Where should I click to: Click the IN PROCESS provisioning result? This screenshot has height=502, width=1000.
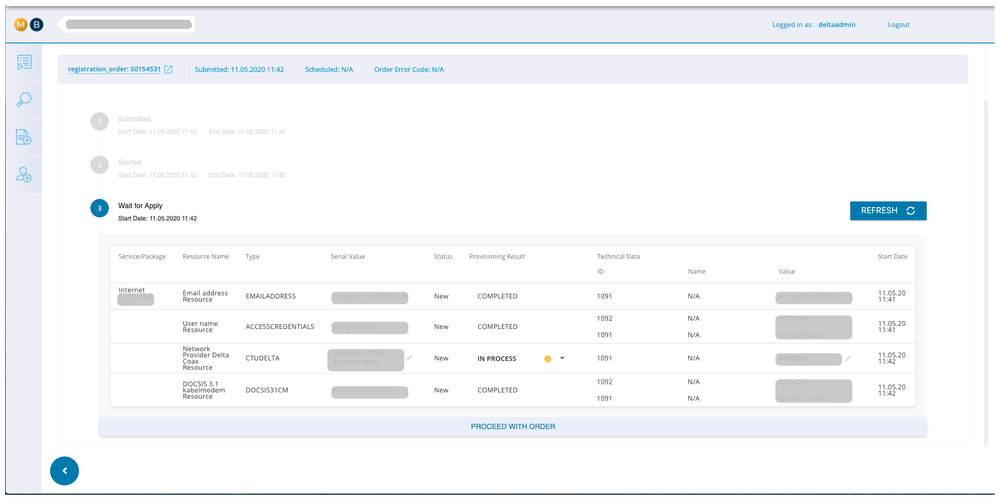click(497, 359)
